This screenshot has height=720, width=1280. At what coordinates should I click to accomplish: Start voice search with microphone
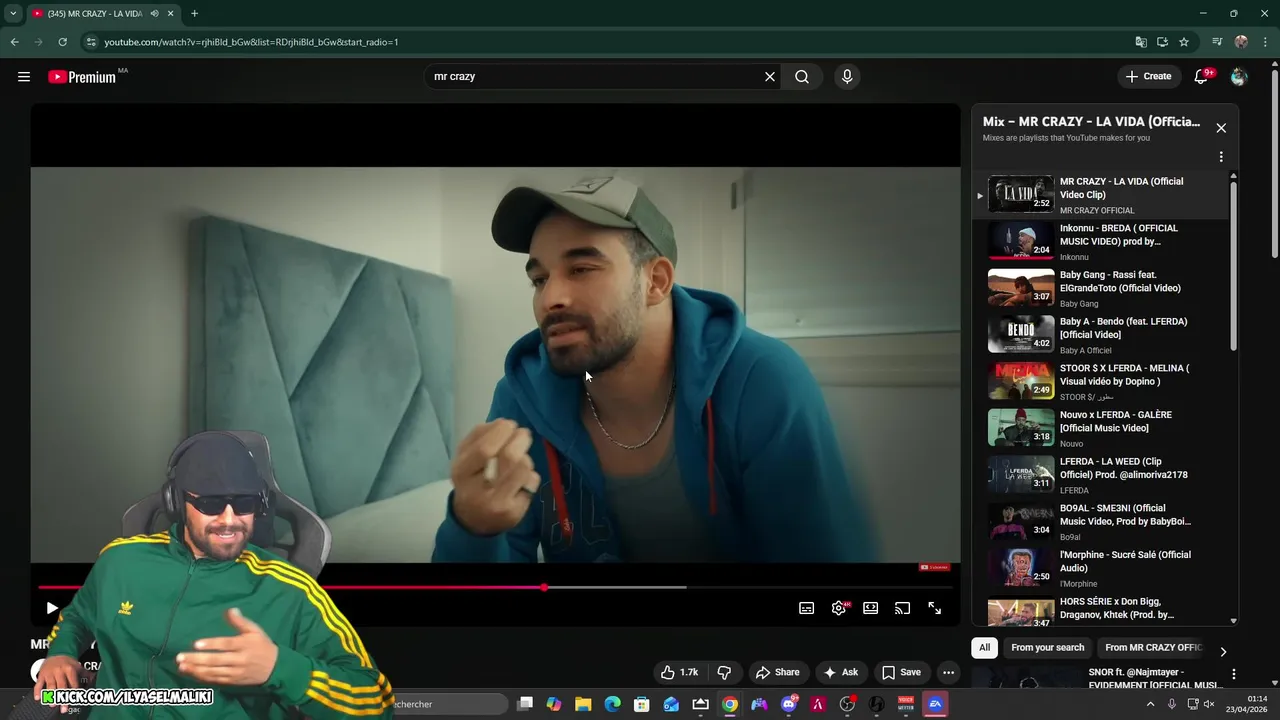pos(847,77)
